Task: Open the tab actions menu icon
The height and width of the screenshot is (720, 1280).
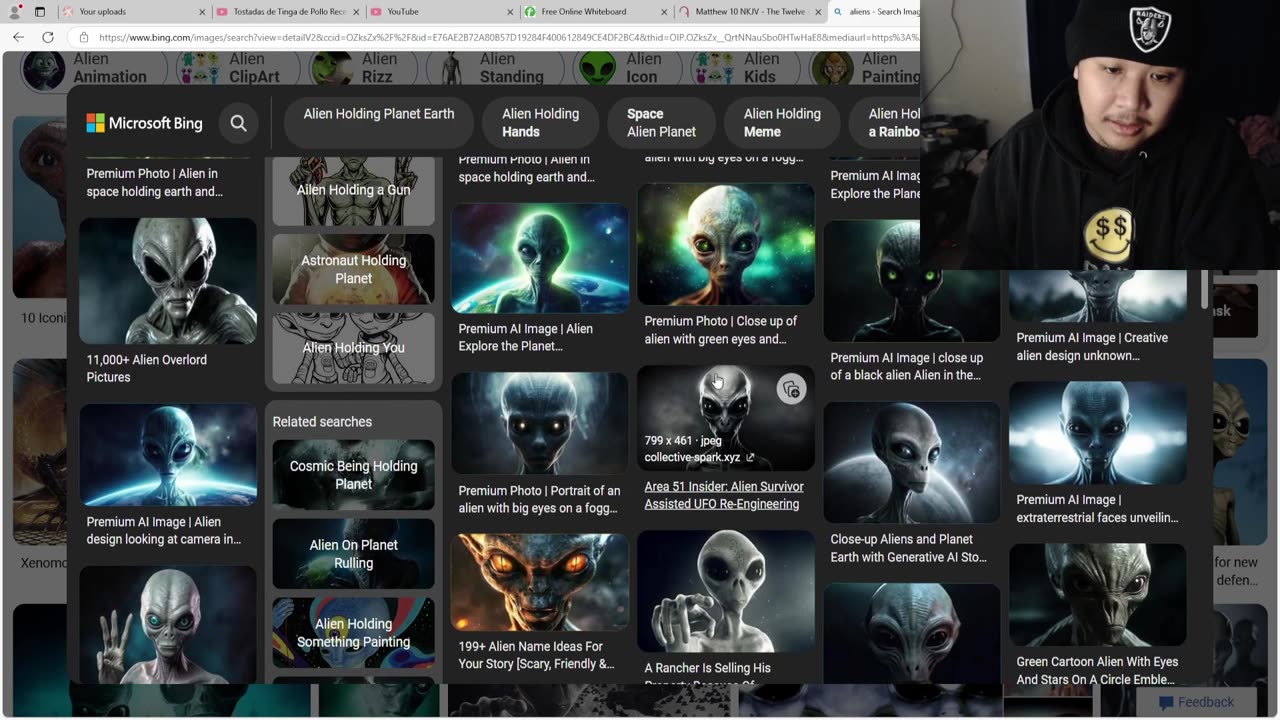Action: pyautogui.click(x=40, y=12)
